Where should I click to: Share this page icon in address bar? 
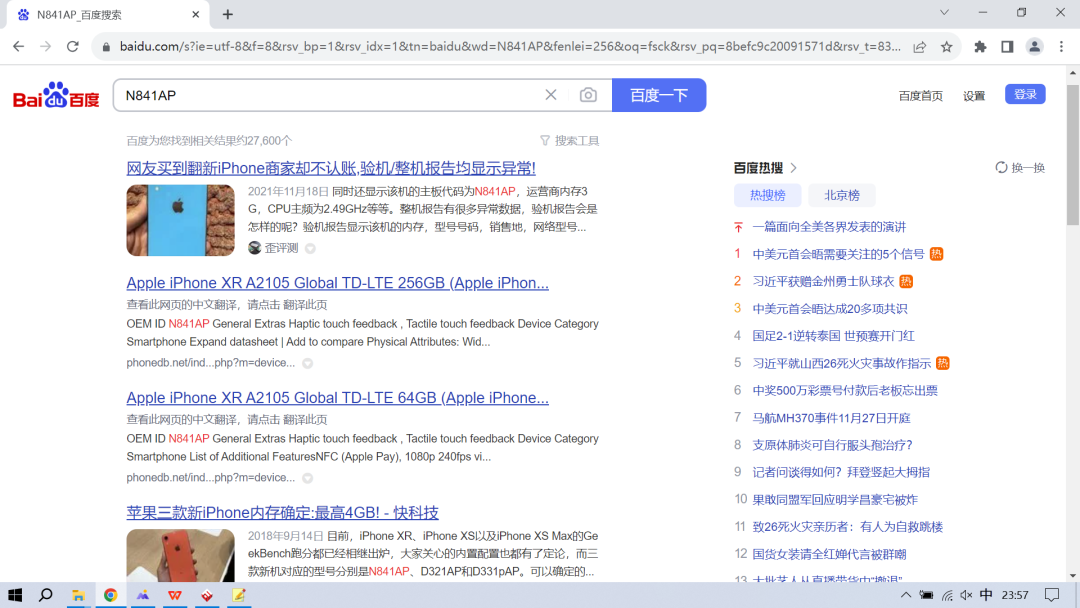(919, 47)
